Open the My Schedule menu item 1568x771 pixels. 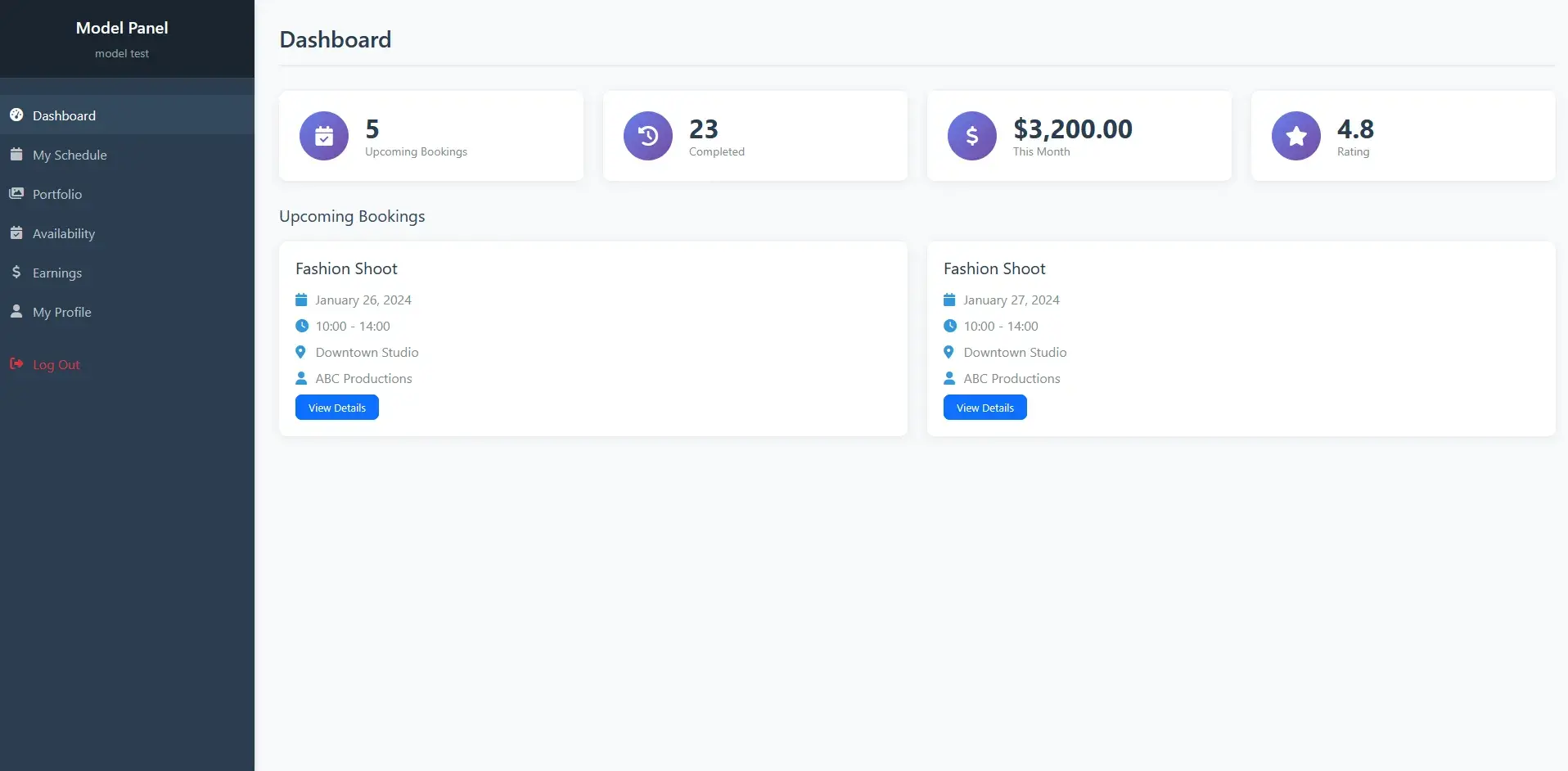pyautogui.click(x=70, y=155)
